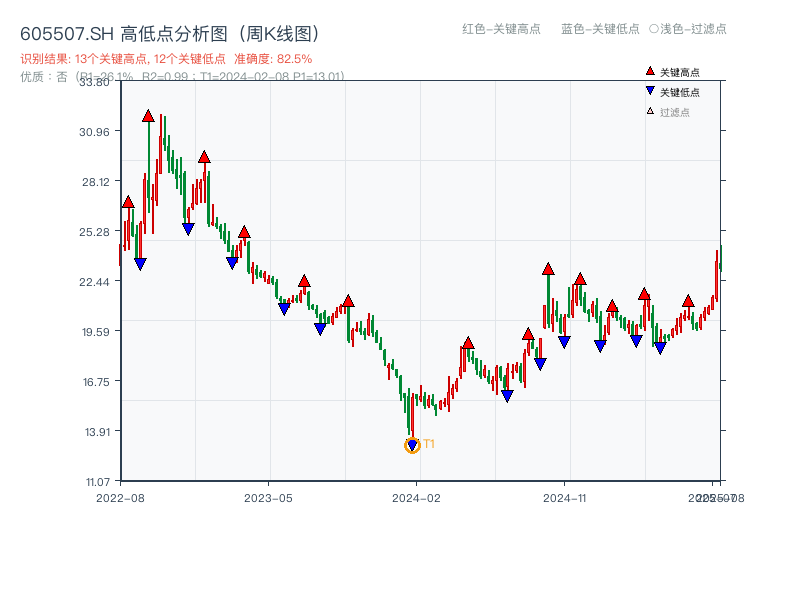Toggle the 关键高点 legend entry in chart
Viewport: 800px width, 600px height.
pyautogui.click(x=672, y=72)
